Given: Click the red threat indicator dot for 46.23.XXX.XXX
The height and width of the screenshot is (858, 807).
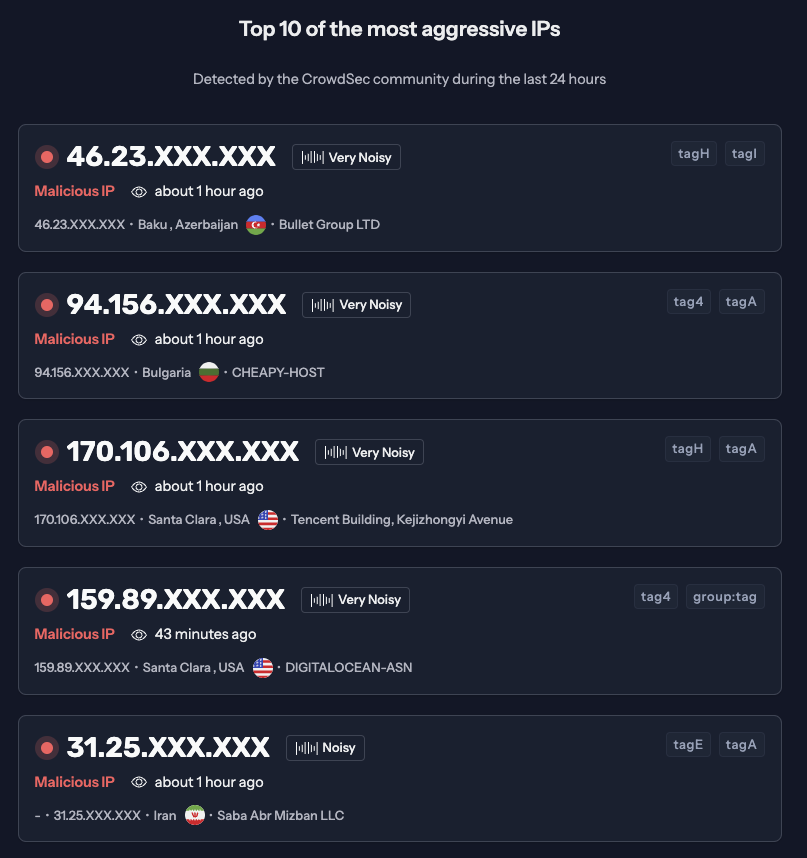Looking at the screenshot, I should point(46,156).
